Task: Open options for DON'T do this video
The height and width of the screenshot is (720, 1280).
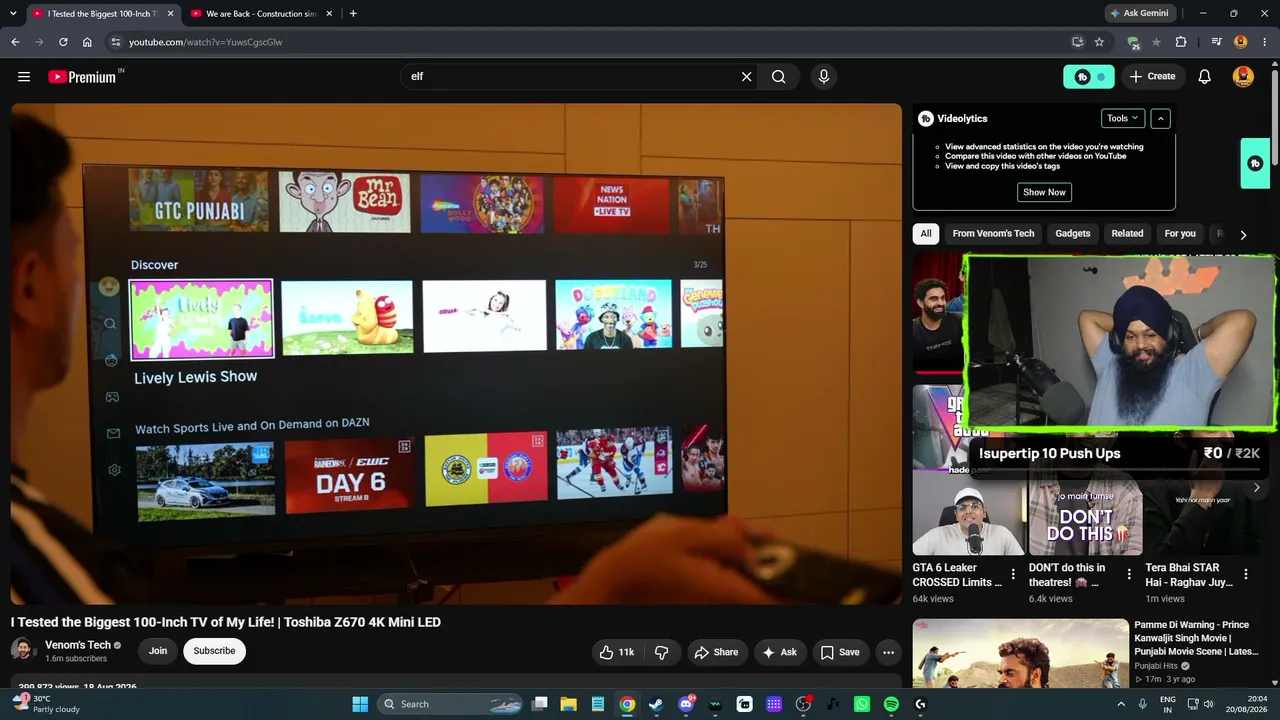Action: [1129, 575]
